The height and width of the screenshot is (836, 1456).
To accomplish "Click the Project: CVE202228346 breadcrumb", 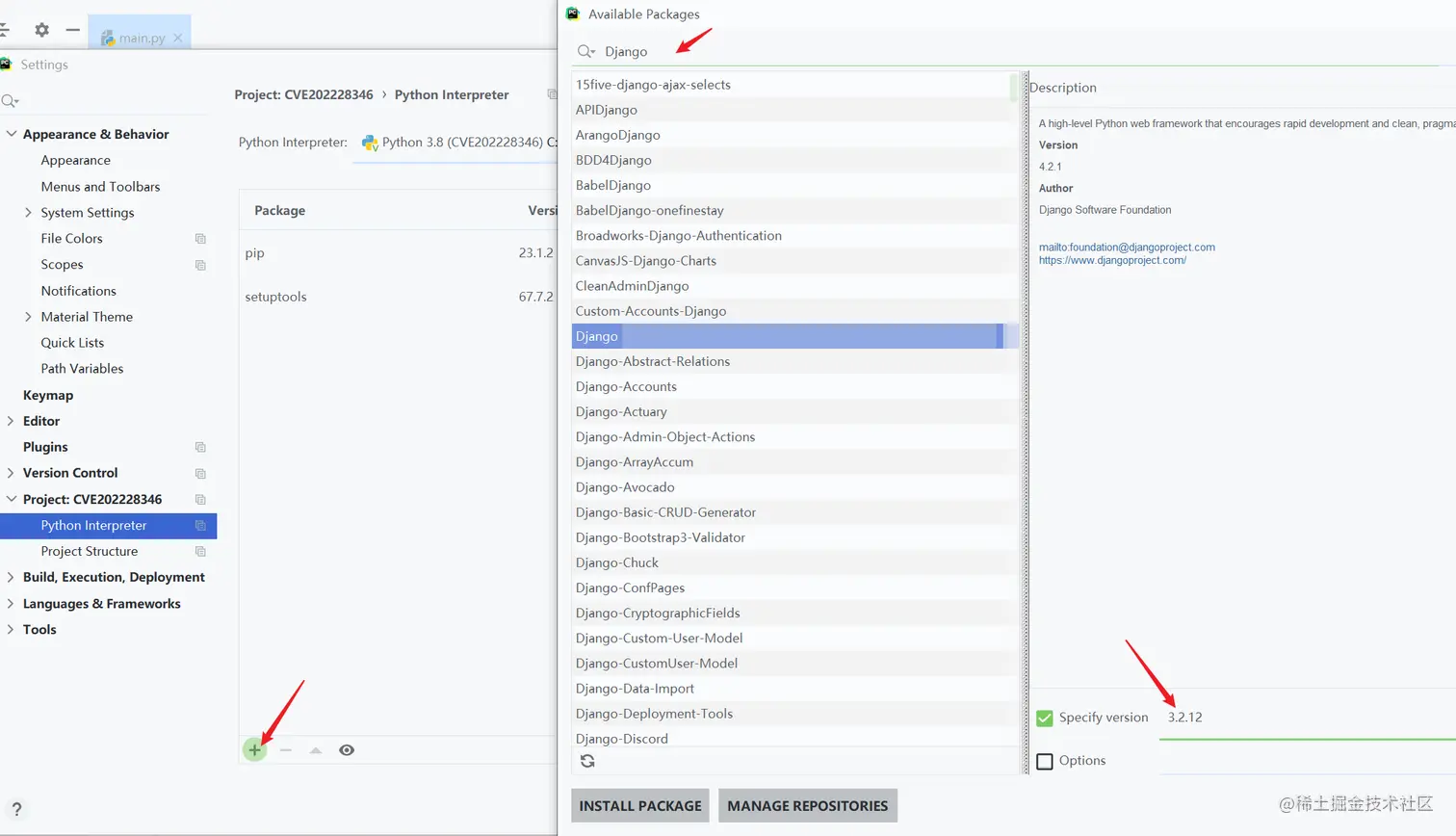I will point(303,94).
